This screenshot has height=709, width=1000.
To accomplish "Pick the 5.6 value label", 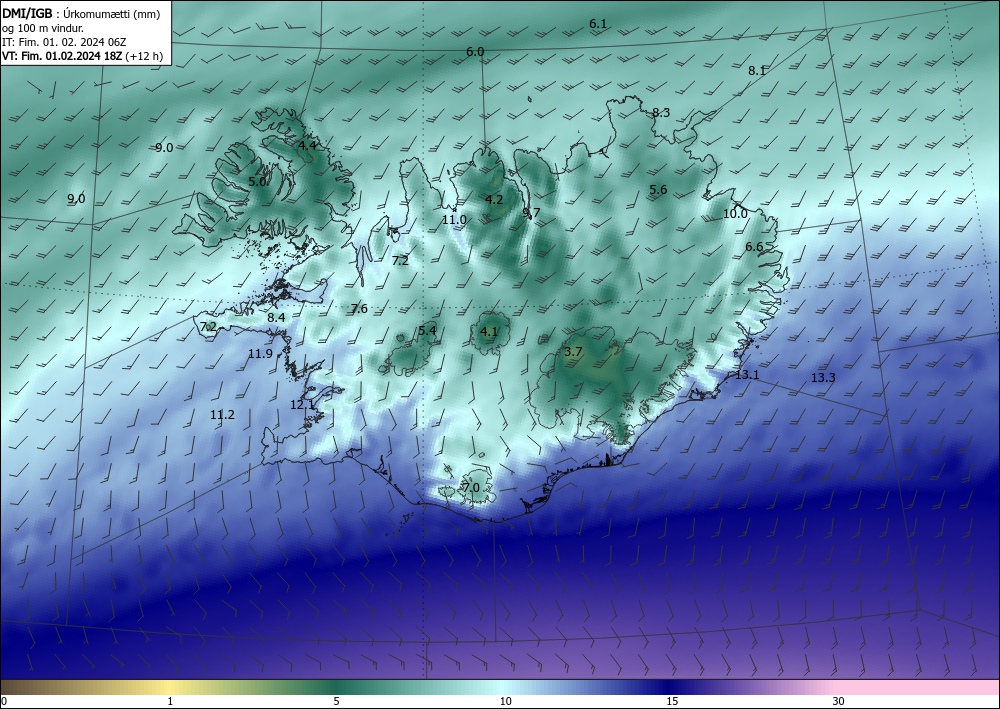I will click(x=658, y=189).
